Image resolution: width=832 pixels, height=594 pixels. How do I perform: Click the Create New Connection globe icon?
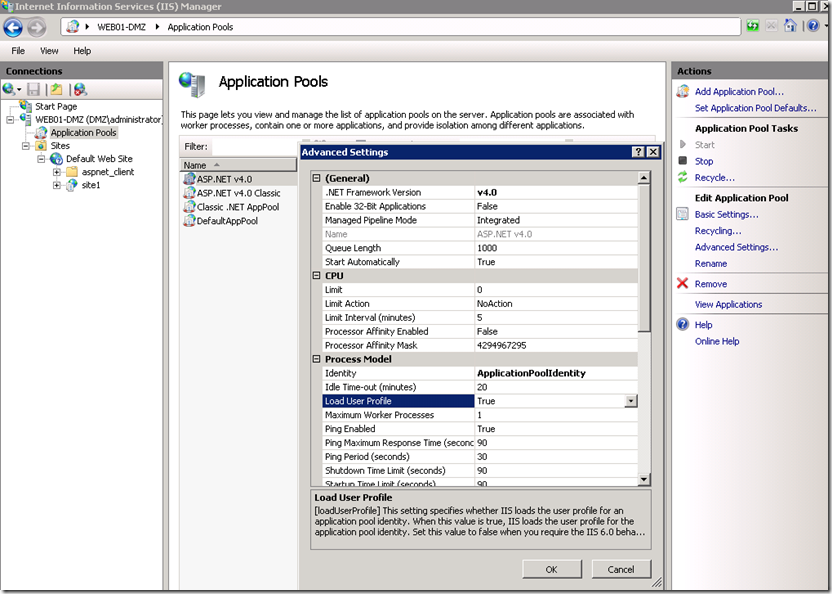click(x=9, y=89)
